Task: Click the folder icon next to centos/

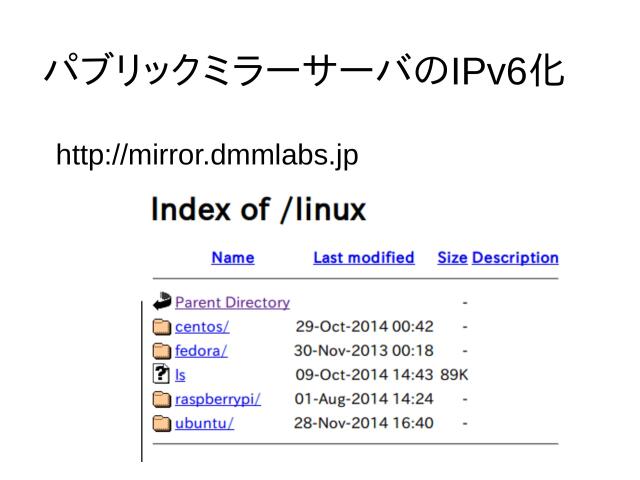Action: pos(162,326)
